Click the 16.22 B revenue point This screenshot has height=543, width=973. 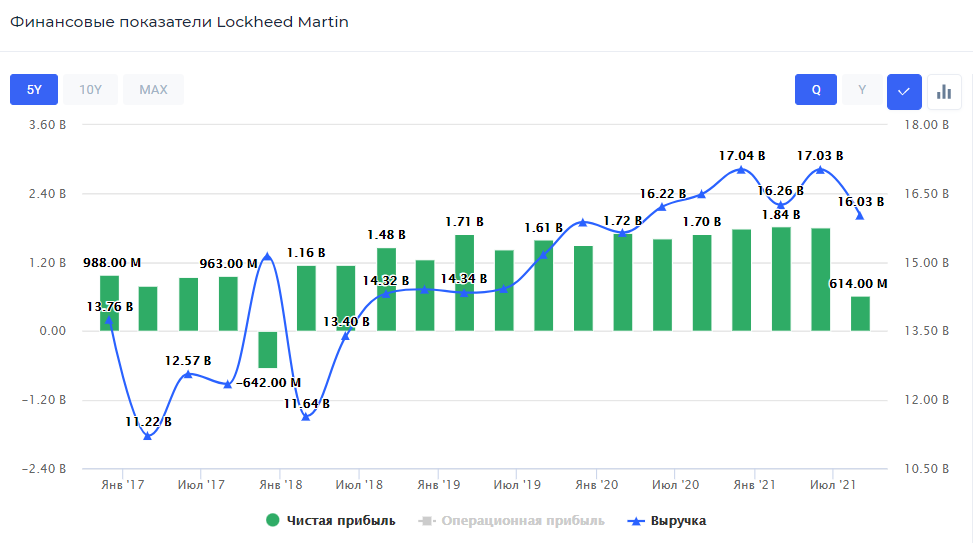pos(661,207)
